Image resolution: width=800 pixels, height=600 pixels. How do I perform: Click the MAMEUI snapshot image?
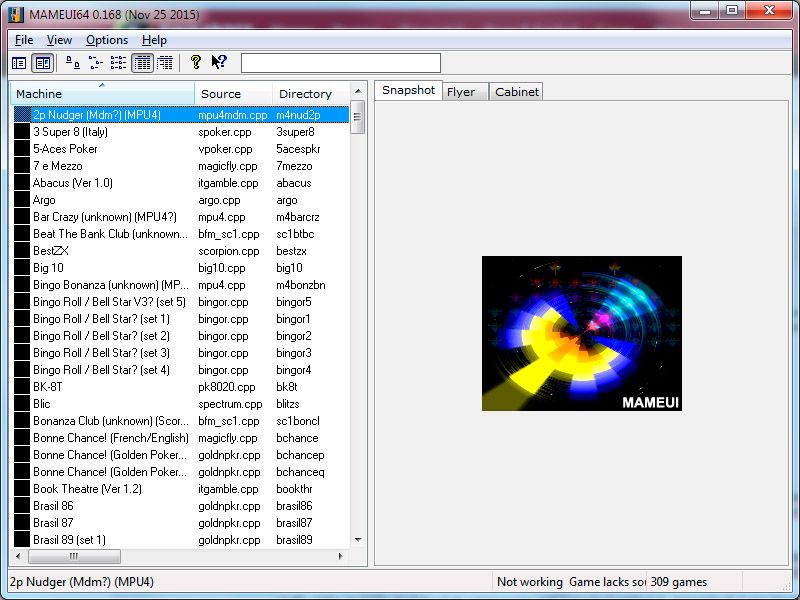point(581,333)
